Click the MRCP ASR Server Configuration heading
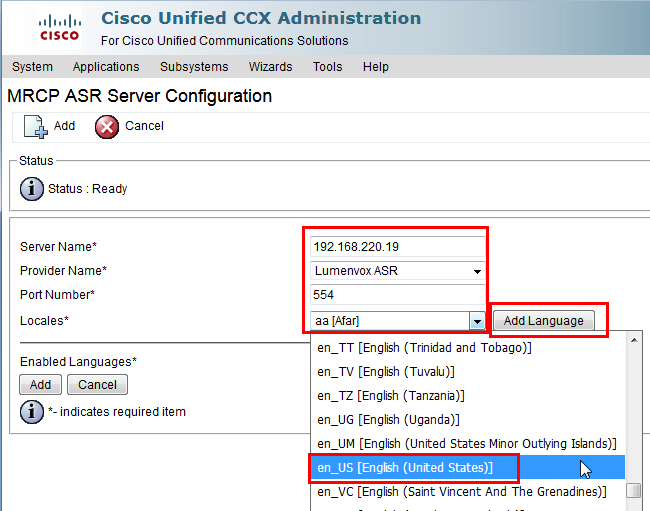The image size is (650, 511). click(x=140, y=96)
